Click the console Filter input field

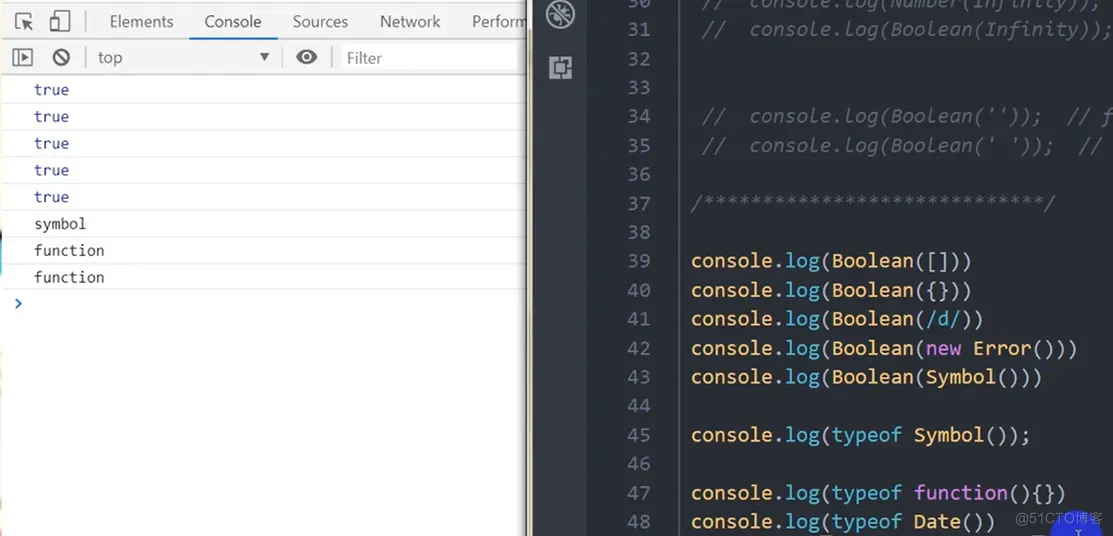(430, 58)
